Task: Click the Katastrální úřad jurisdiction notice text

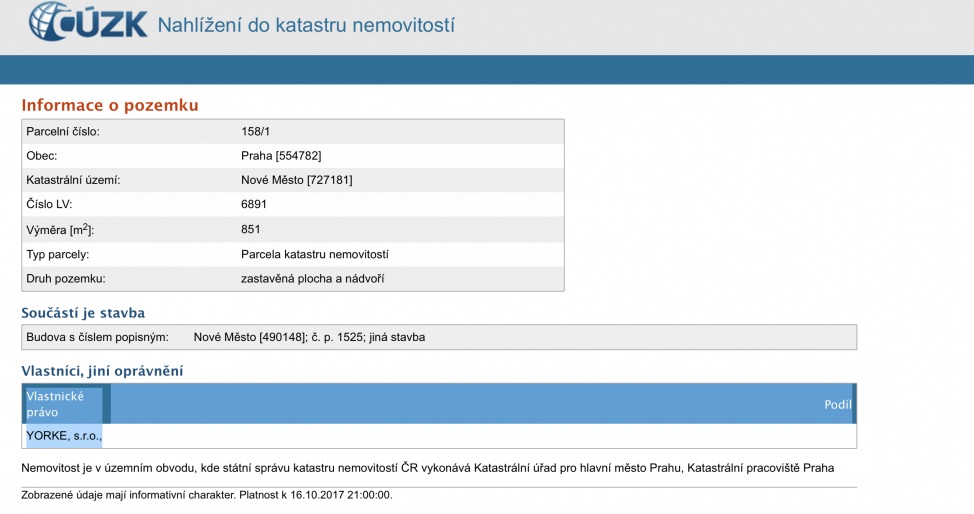Action: tap(427, 468)
